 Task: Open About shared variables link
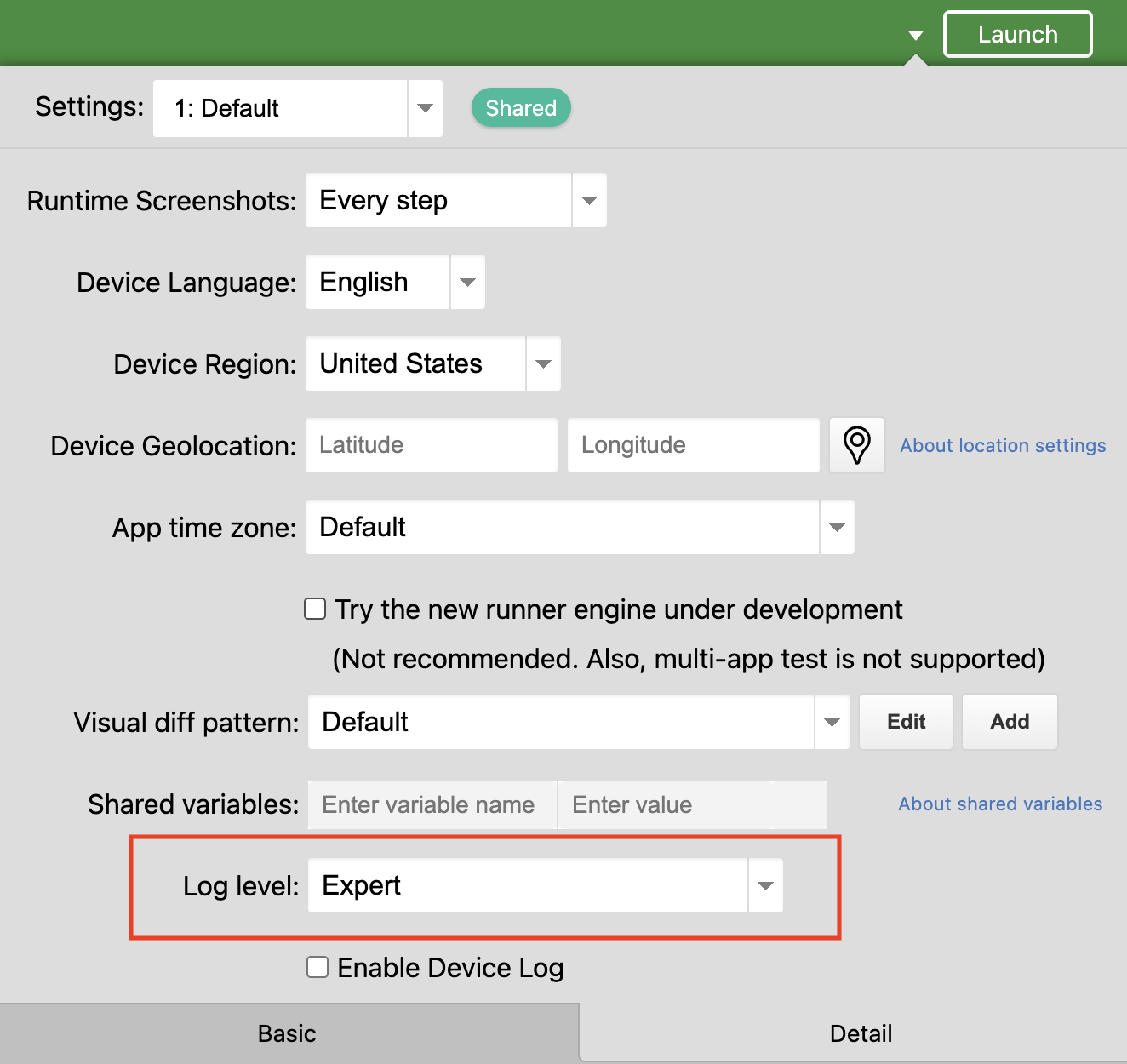pyautogui.click(x=1000, y=804)
